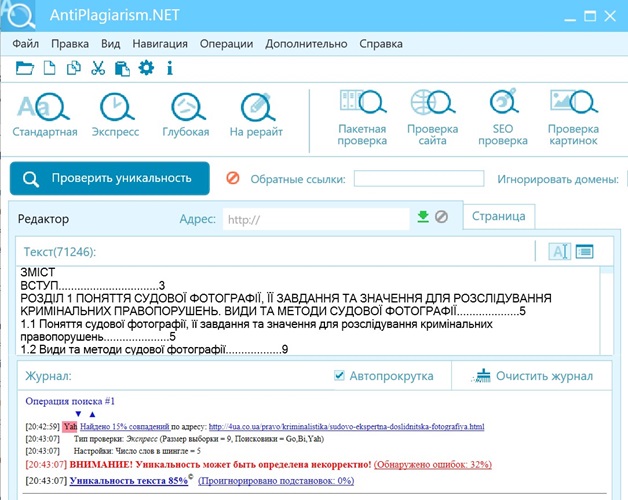
Task: Click Очистить журнал button
Action: tap(532, 376)
